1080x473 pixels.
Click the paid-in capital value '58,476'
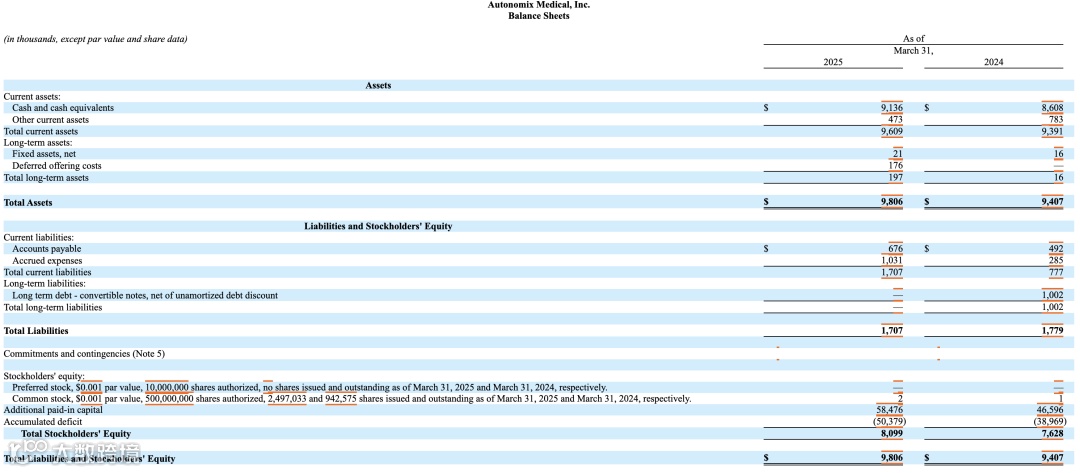tap(889, 410)
